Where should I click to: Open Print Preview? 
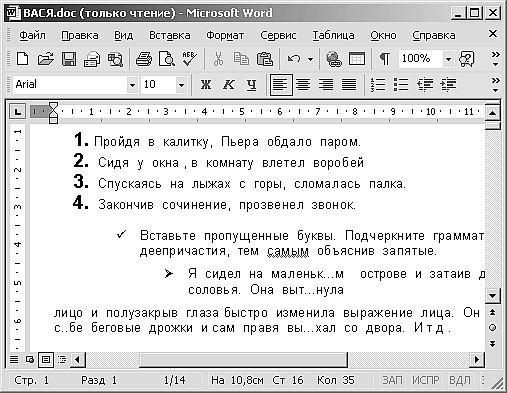click(x=167, y=59)
